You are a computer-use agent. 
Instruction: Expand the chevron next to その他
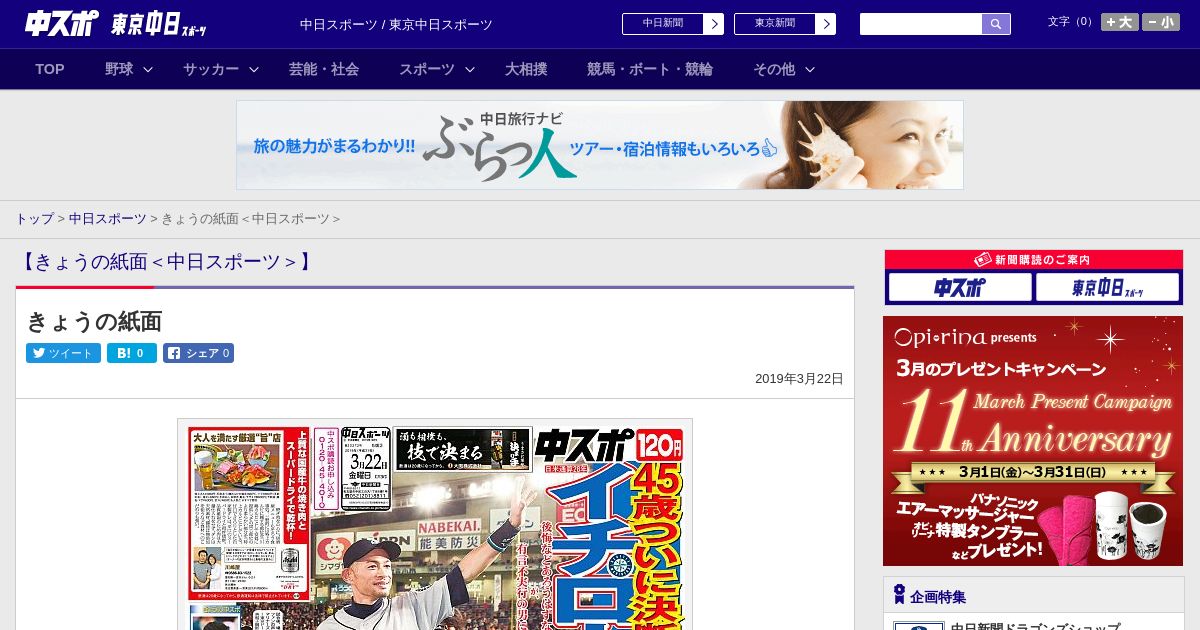[810, 69]
